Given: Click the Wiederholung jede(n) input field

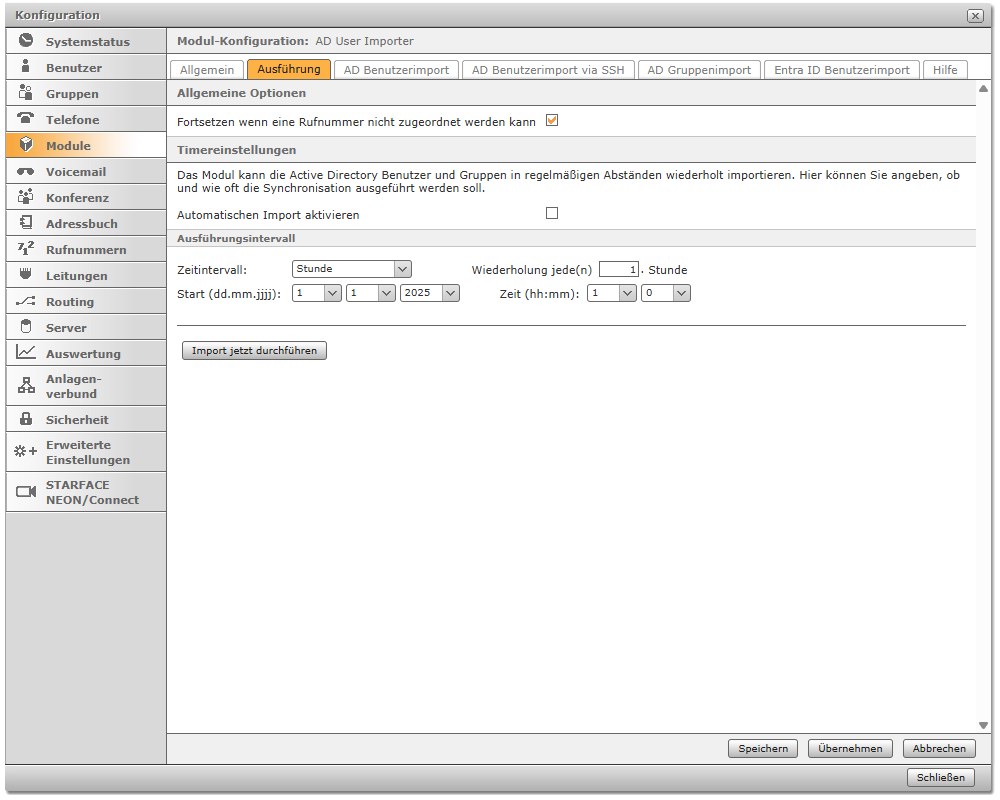Looking at the screenshot, I should tap(618, 269).
